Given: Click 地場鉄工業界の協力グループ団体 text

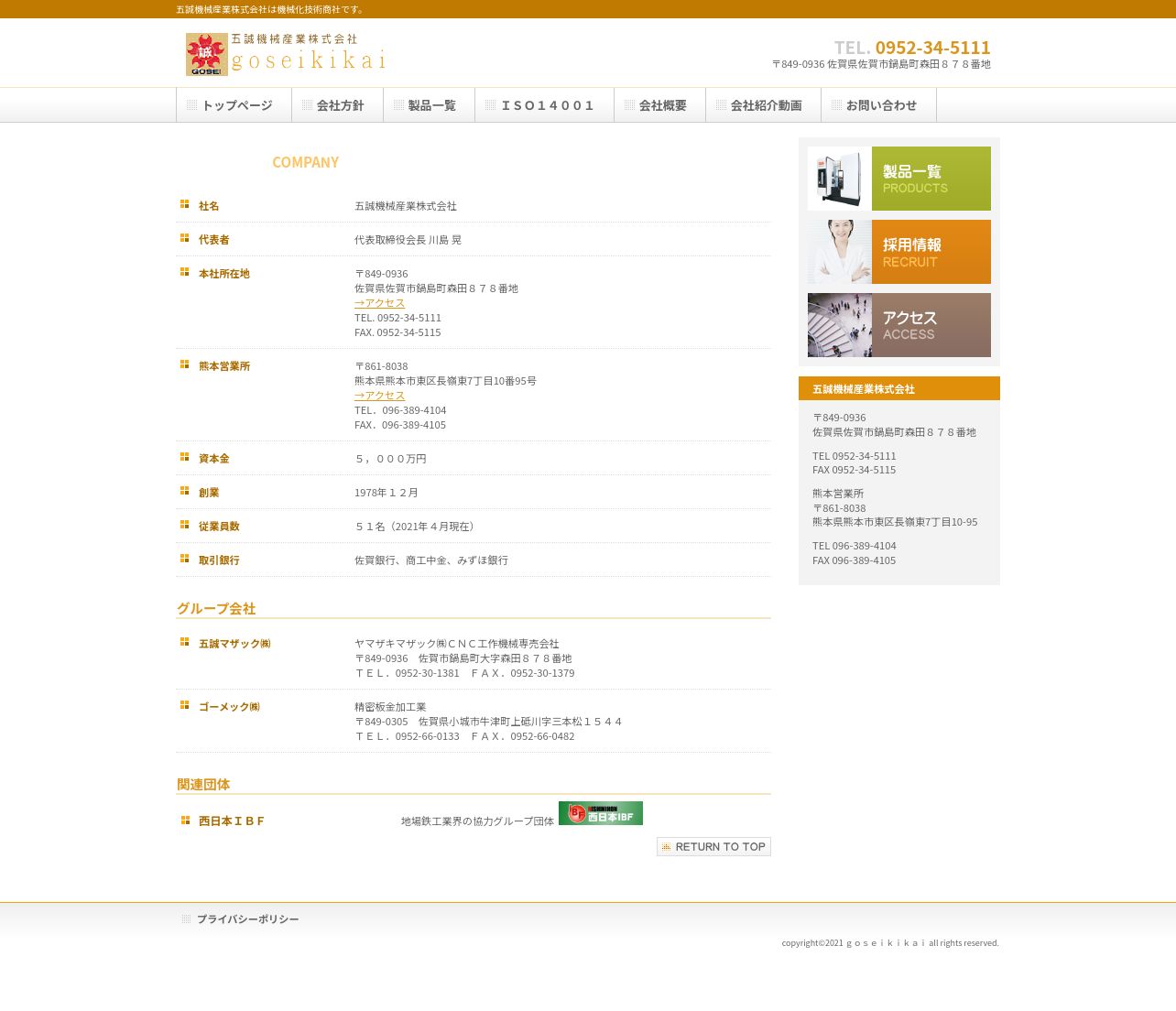Looking at the screenshot, I should (x=477, y=821).
